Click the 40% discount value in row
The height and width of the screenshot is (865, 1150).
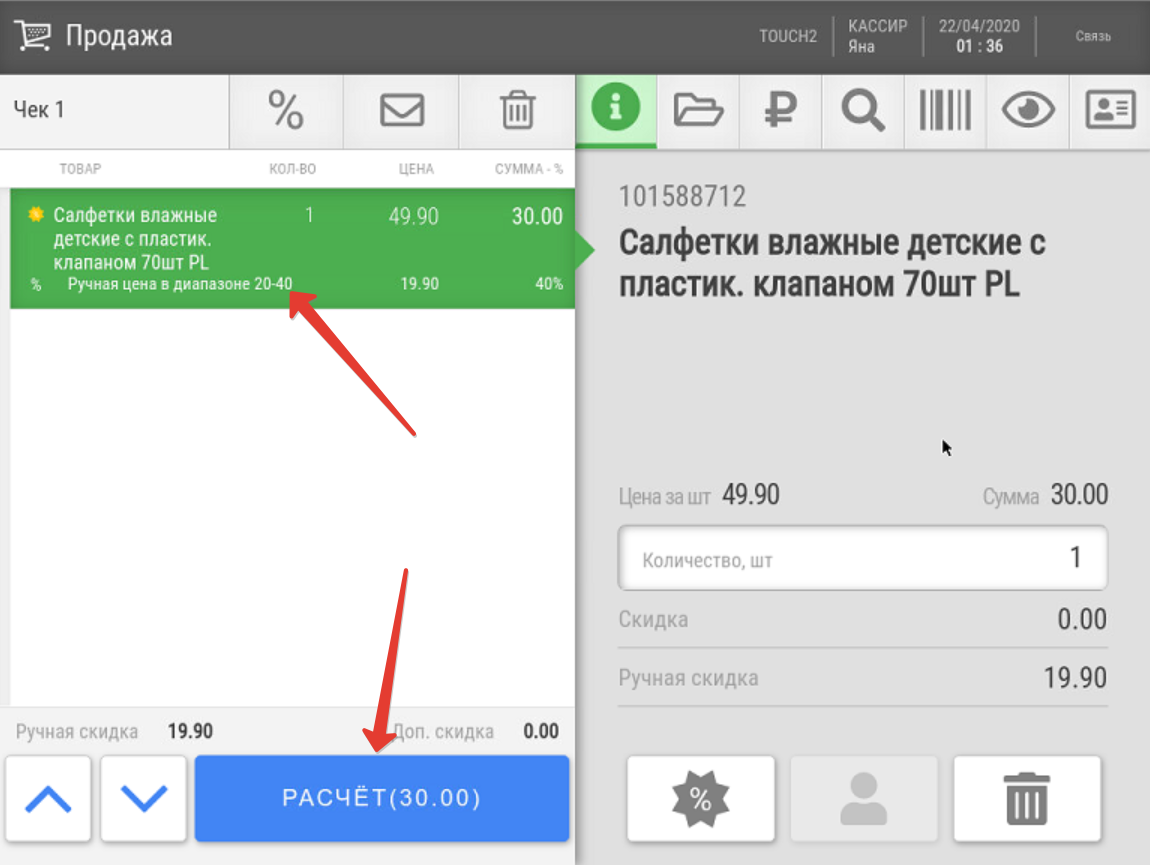pos(549,284)
